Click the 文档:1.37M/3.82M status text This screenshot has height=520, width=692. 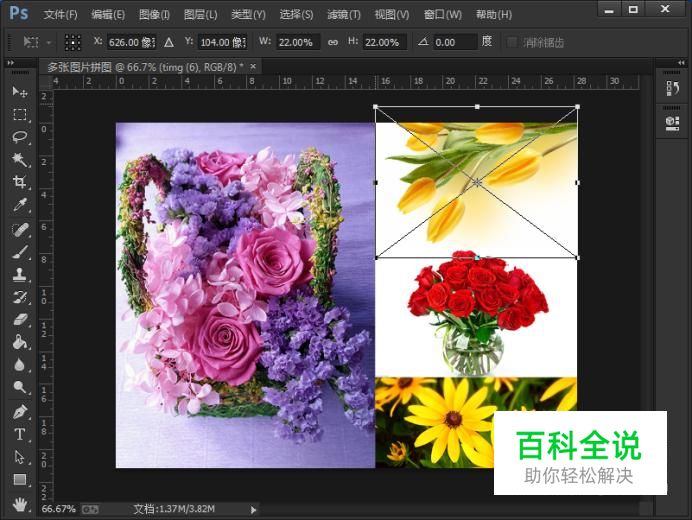click(x=174, y=509)
